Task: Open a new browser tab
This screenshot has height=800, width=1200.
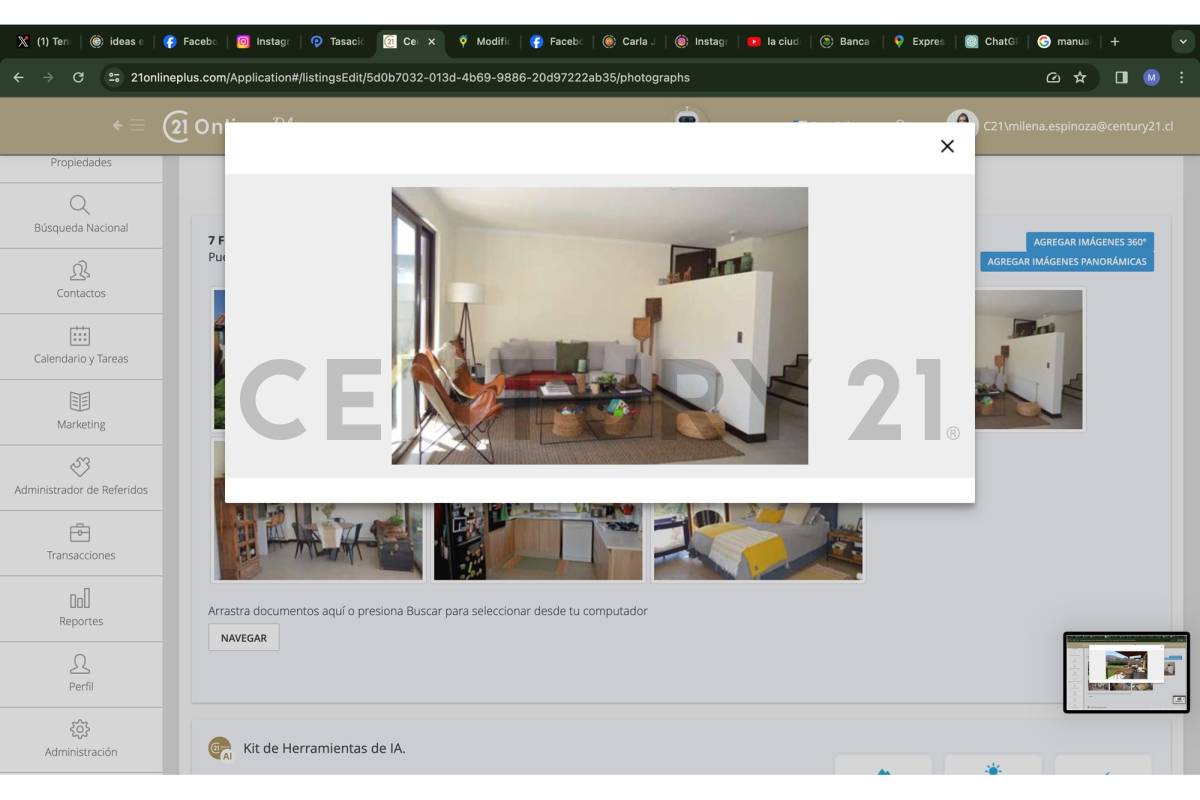Action: pos(1115,42)
